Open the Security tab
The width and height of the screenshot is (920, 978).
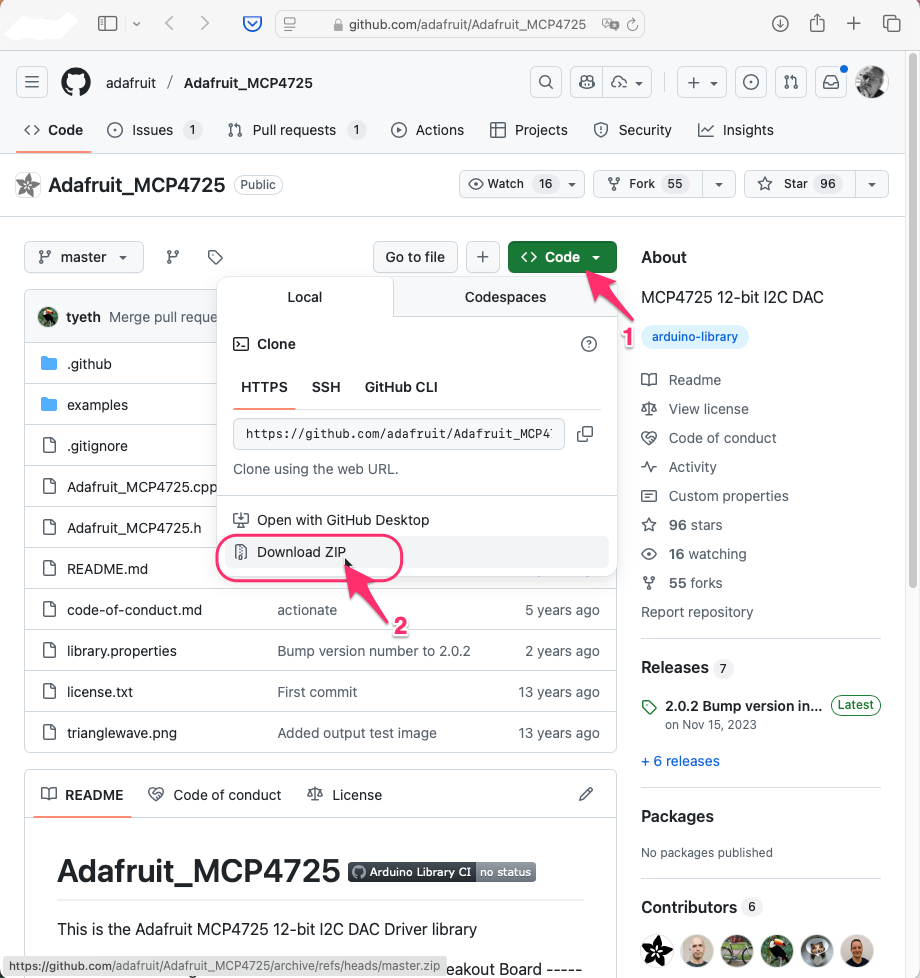pyautogui.click(x=632, y=130)
